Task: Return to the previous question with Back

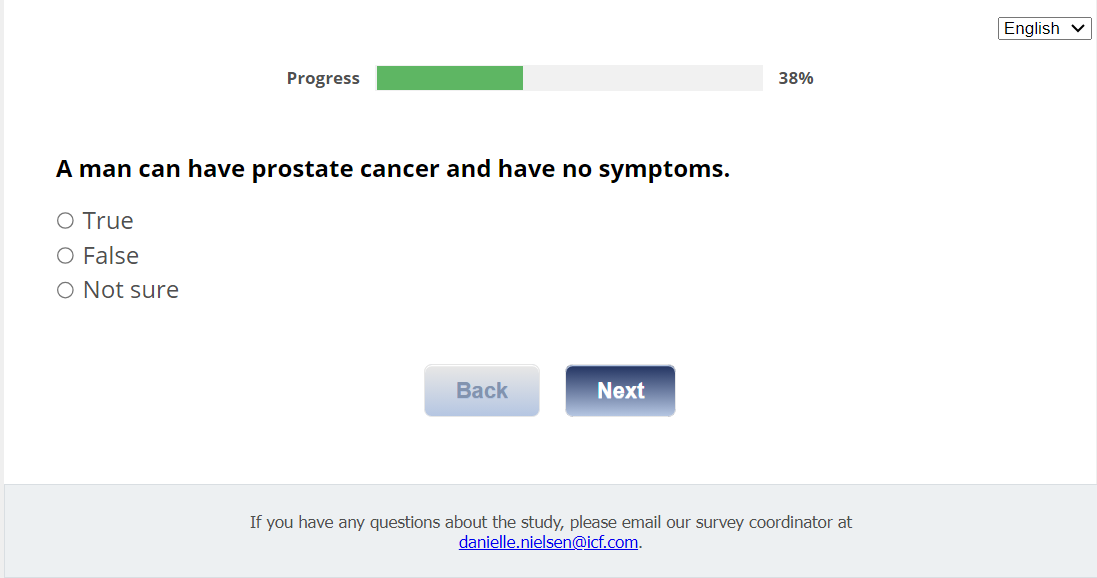Action: tap(482, 391)
